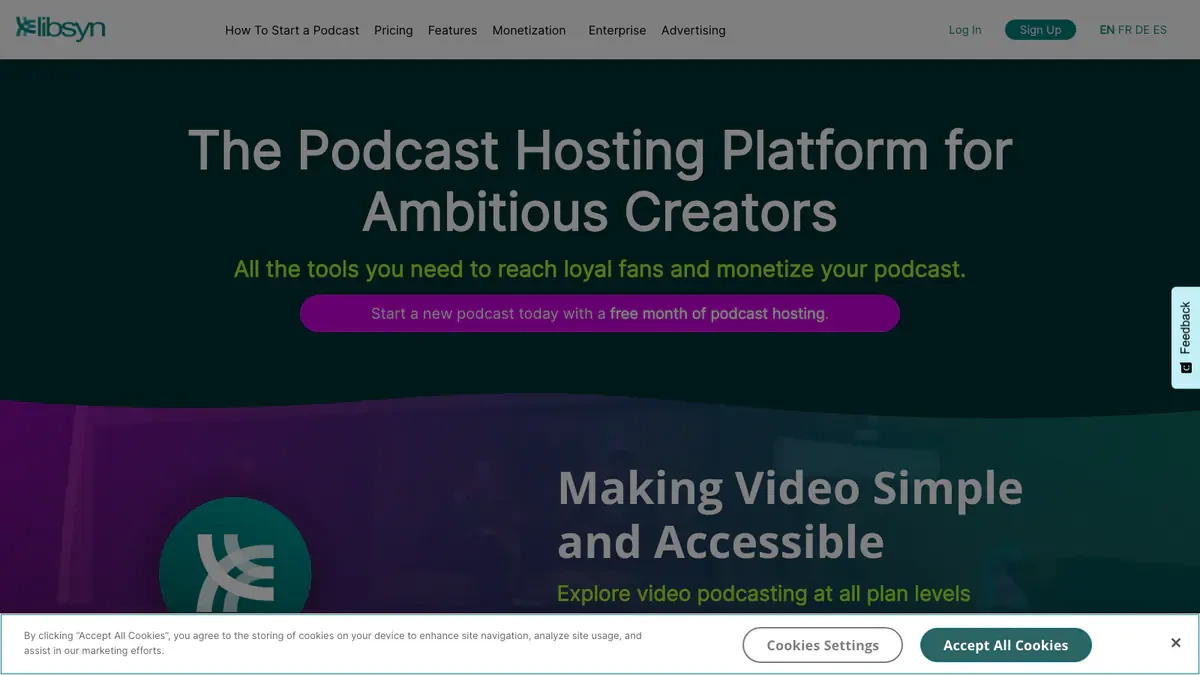This screenshot has width=1200, height=675.
Task: Switch the site language to FR
Action: (x=1125, y=30)
